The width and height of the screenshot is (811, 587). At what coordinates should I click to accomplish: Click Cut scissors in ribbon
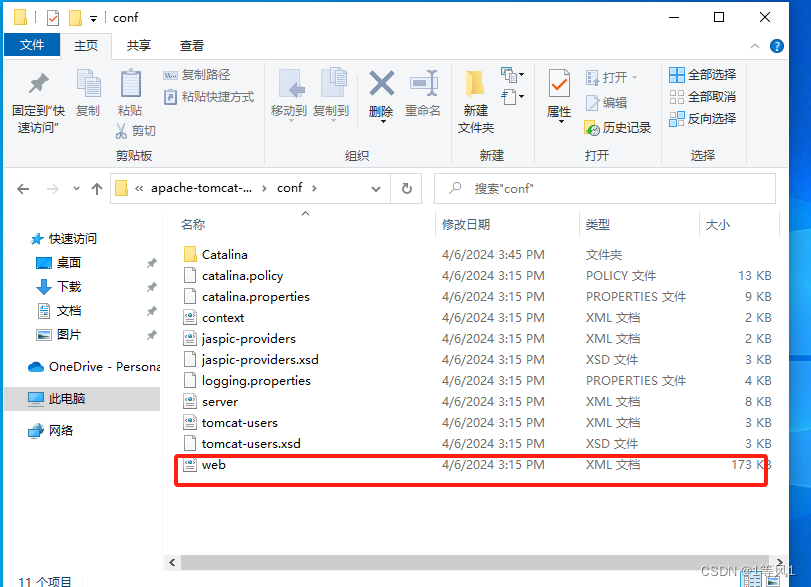click(136, 130)
